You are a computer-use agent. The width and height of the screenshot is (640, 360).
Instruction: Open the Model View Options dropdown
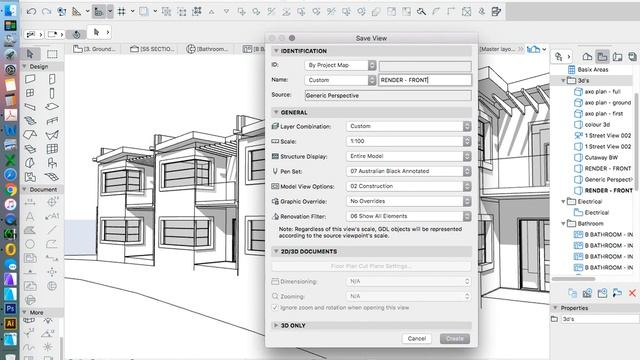409,186
